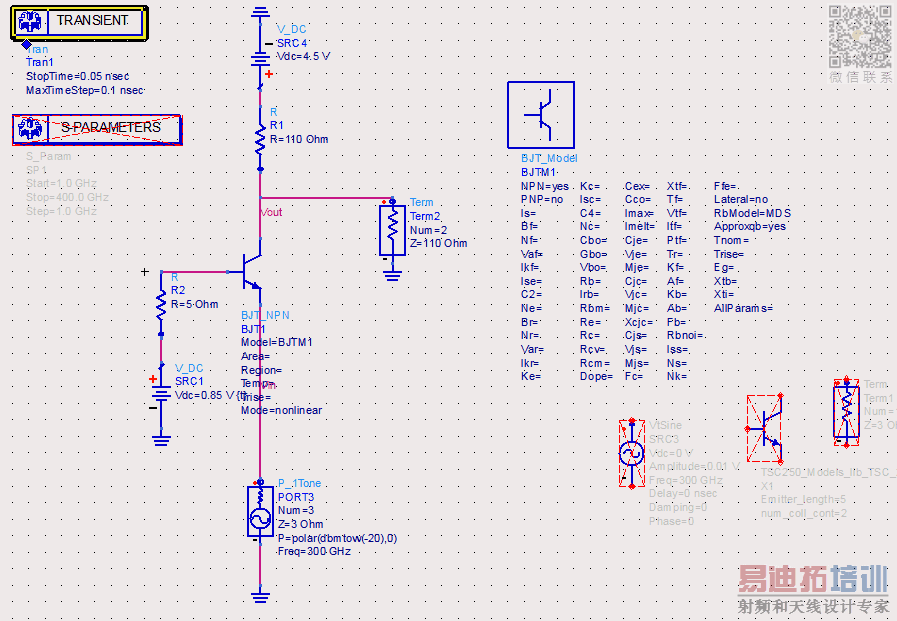Click the Mode=nonlinear parameter text
897x621 pixels.
coord(281,410)
